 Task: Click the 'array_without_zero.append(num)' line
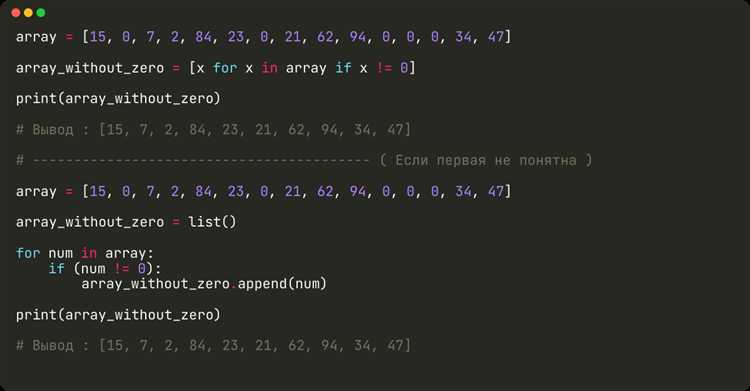coord(204,284)
